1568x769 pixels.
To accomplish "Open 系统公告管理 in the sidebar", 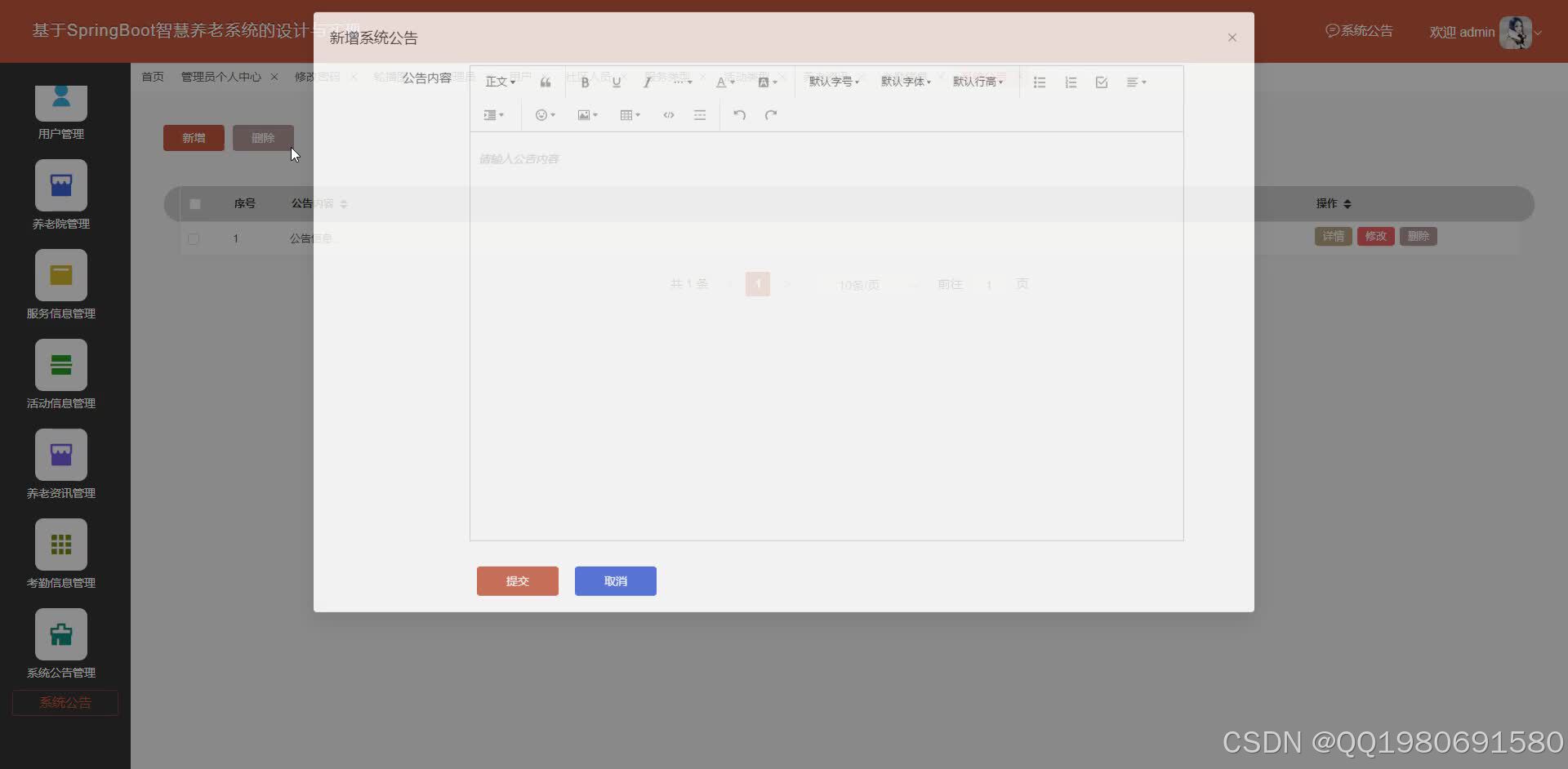I will pos(61,643).
